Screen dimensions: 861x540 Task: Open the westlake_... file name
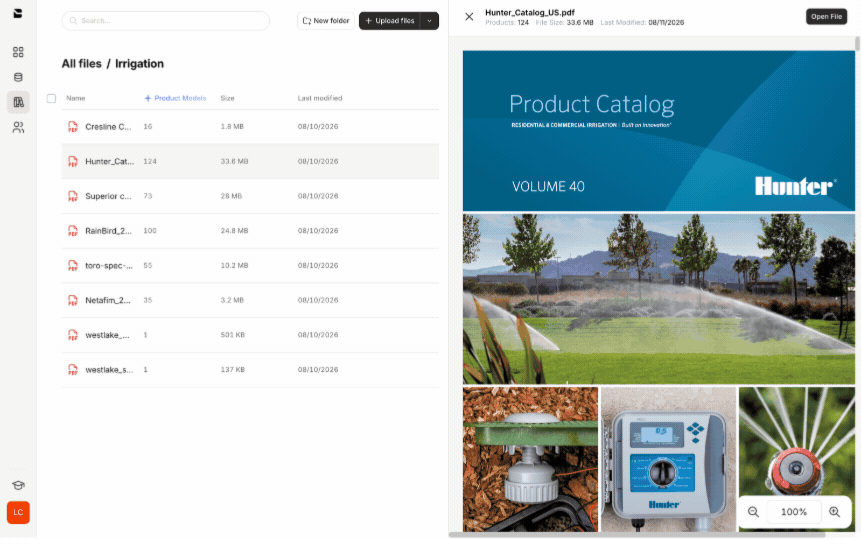point(107,335)
